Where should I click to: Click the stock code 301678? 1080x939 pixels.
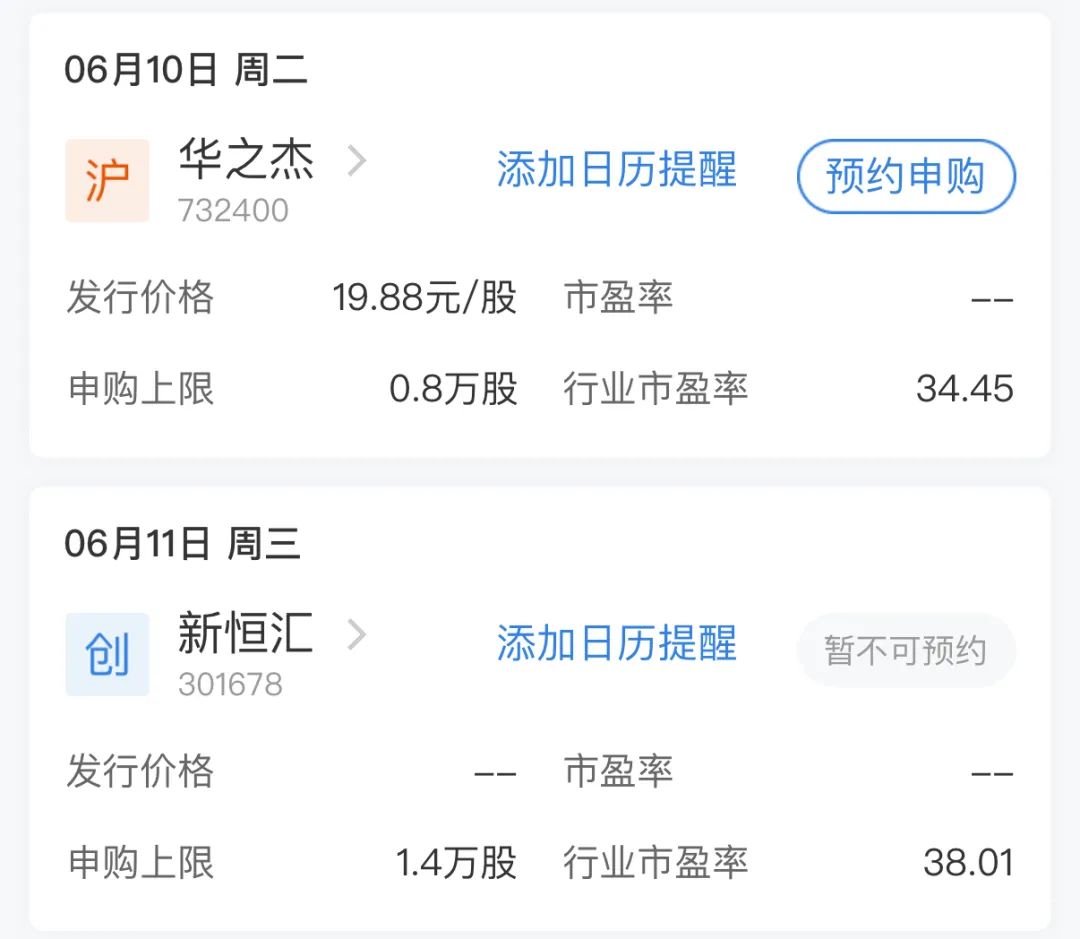(235, 682)
